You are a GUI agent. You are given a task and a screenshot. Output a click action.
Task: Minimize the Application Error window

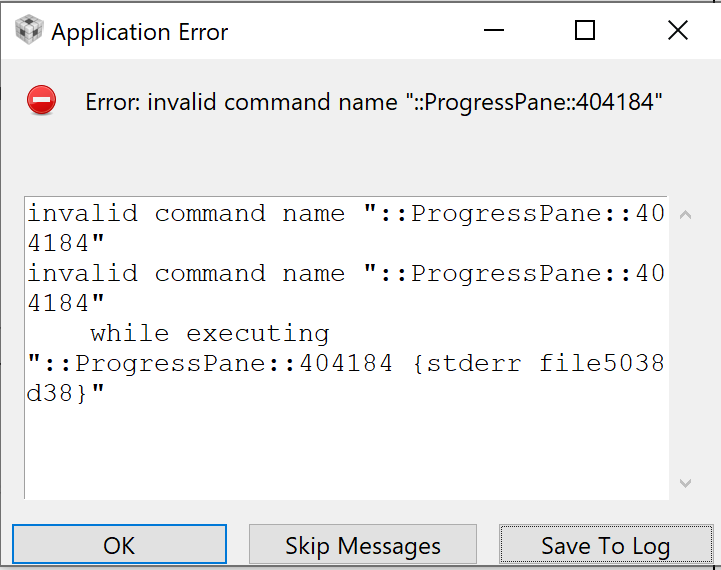[493, 31]
